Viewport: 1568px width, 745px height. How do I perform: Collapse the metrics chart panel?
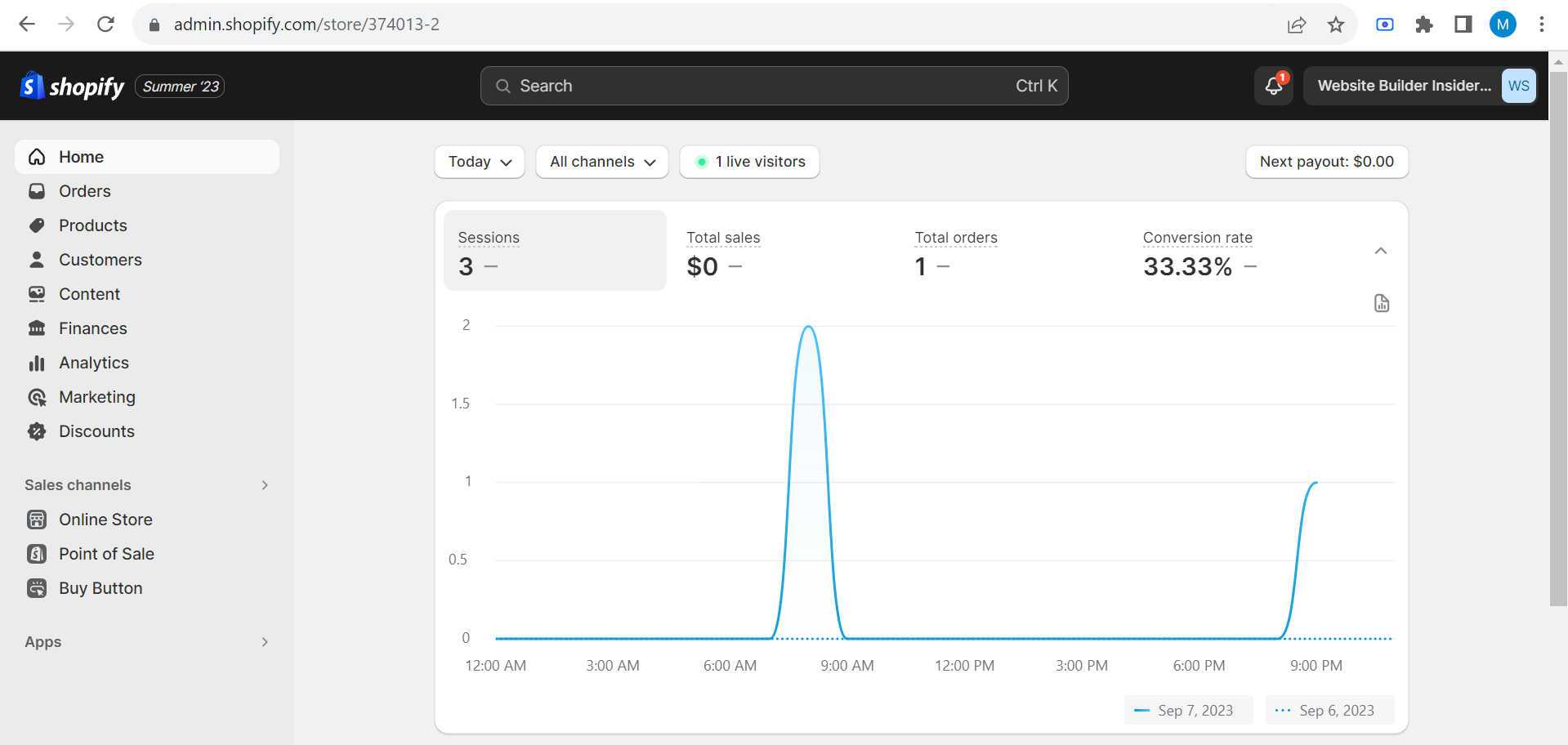click(1380, 251)
